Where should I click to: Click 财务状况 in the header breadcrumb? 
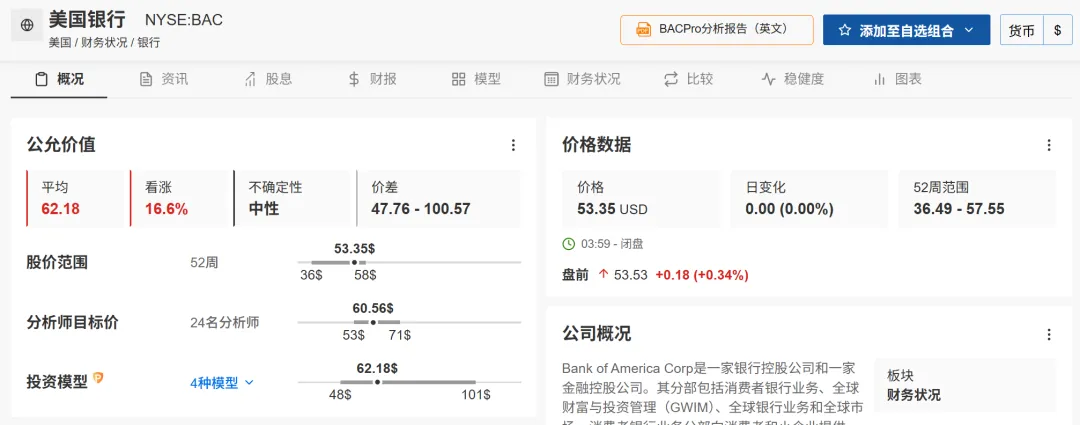tap(104, 43)
